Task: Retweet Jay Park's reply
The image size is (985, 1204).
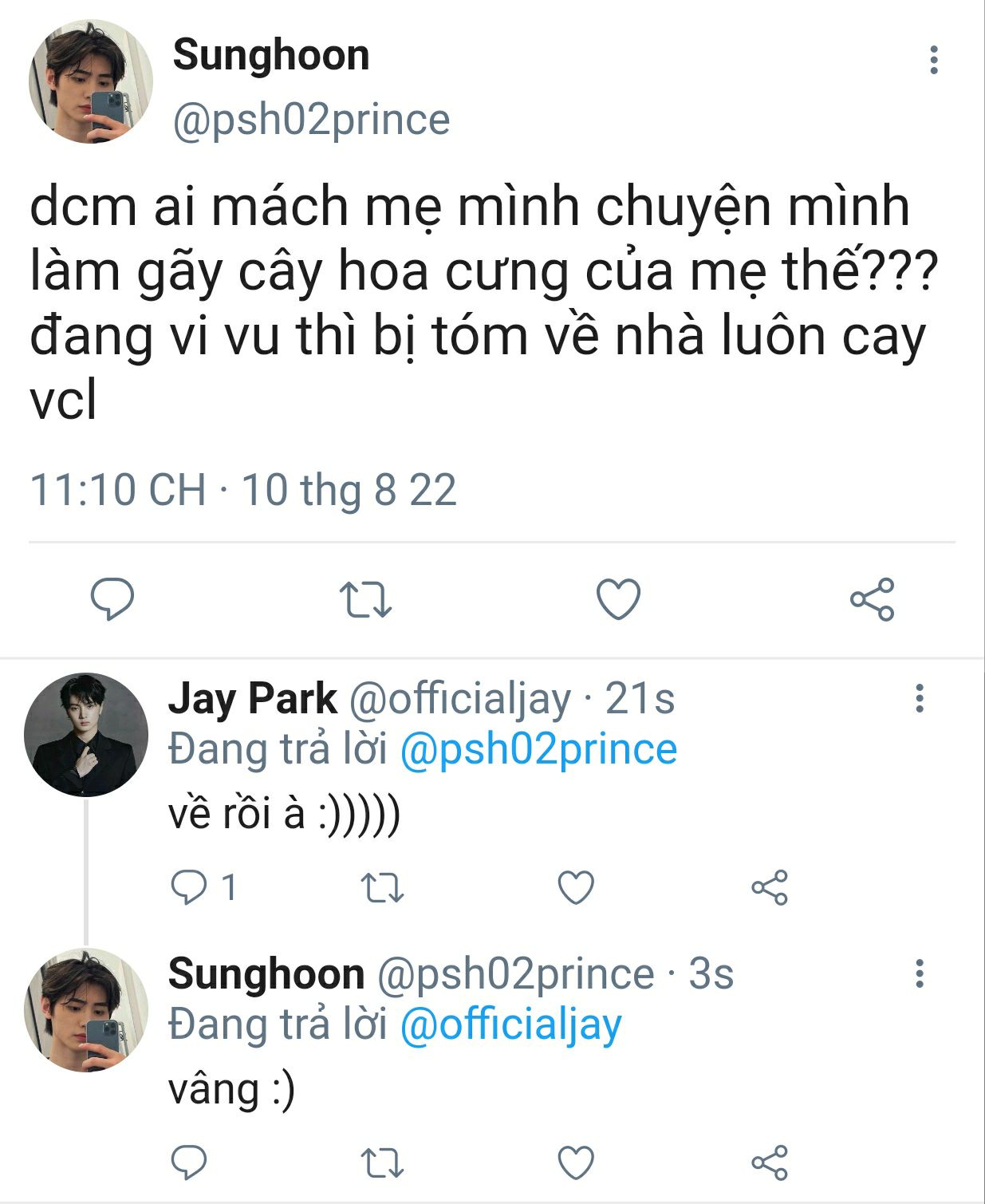Action: [x=383, y=888]
